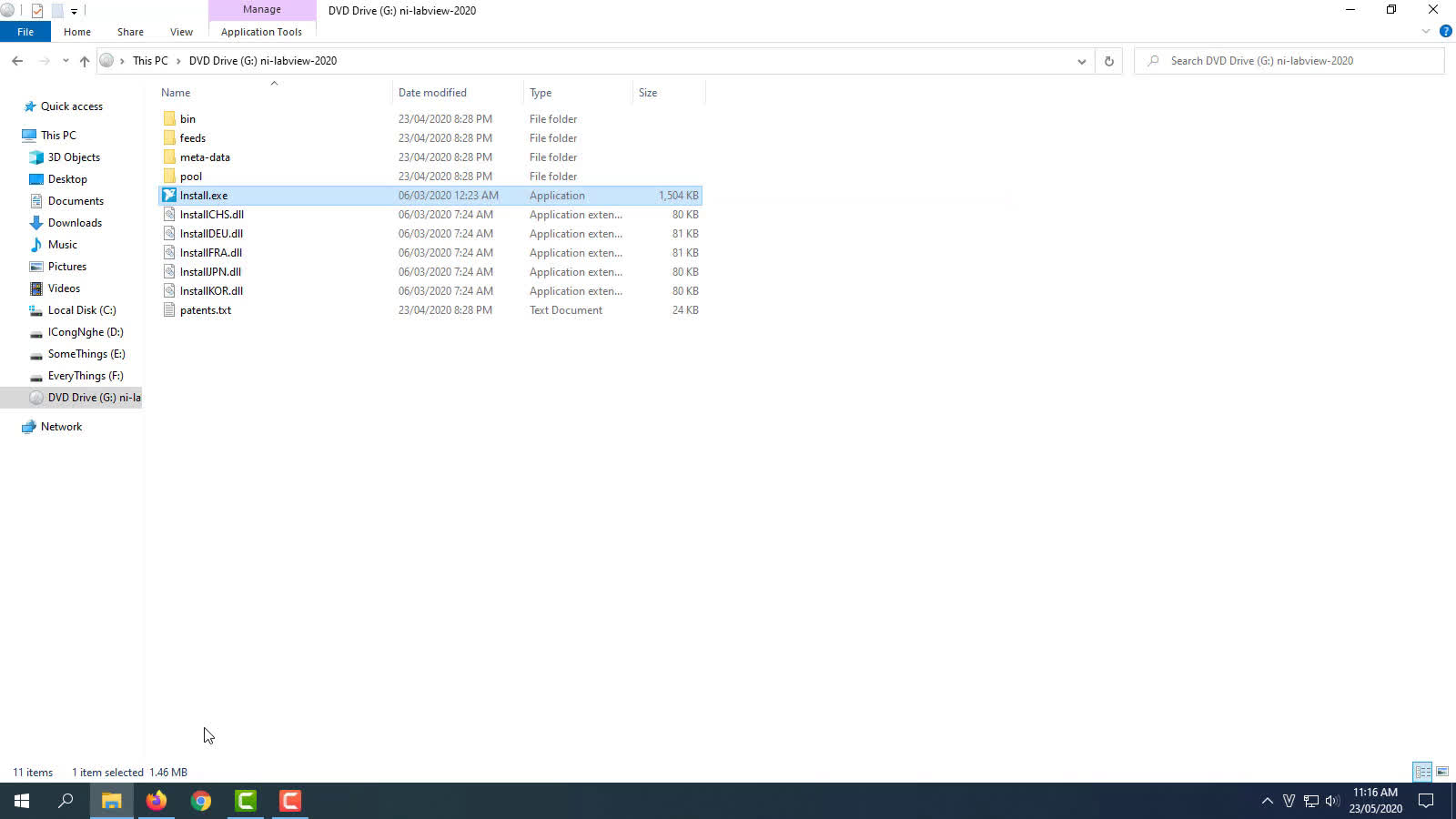Click the volume speaker tray icon
Image resolution: width=1456 pixels, height=819 pixels.
(x=1332, y=801)
